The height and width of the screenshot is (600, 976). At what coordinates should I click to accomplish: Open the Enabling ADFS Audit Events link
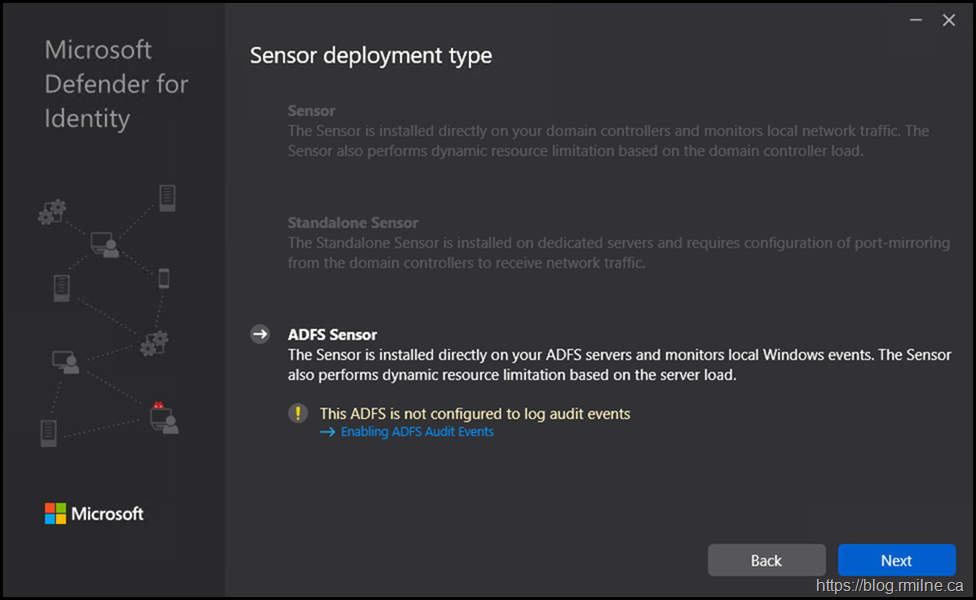tap(417, 432)
